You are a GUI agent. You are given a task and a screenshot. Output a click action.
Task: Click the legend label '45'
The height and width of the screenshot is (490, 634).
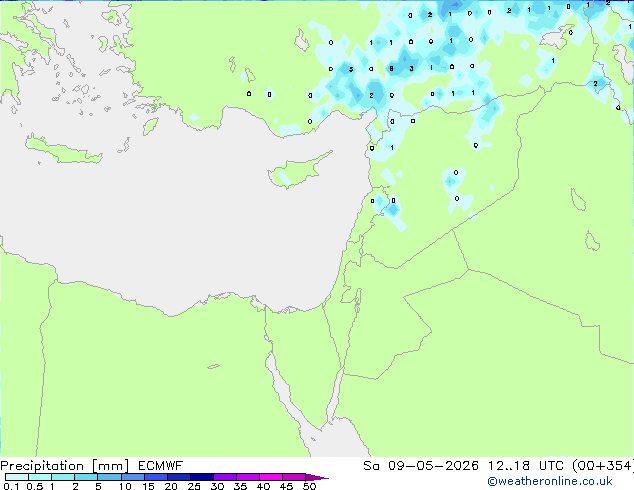(x=286, y=486)
